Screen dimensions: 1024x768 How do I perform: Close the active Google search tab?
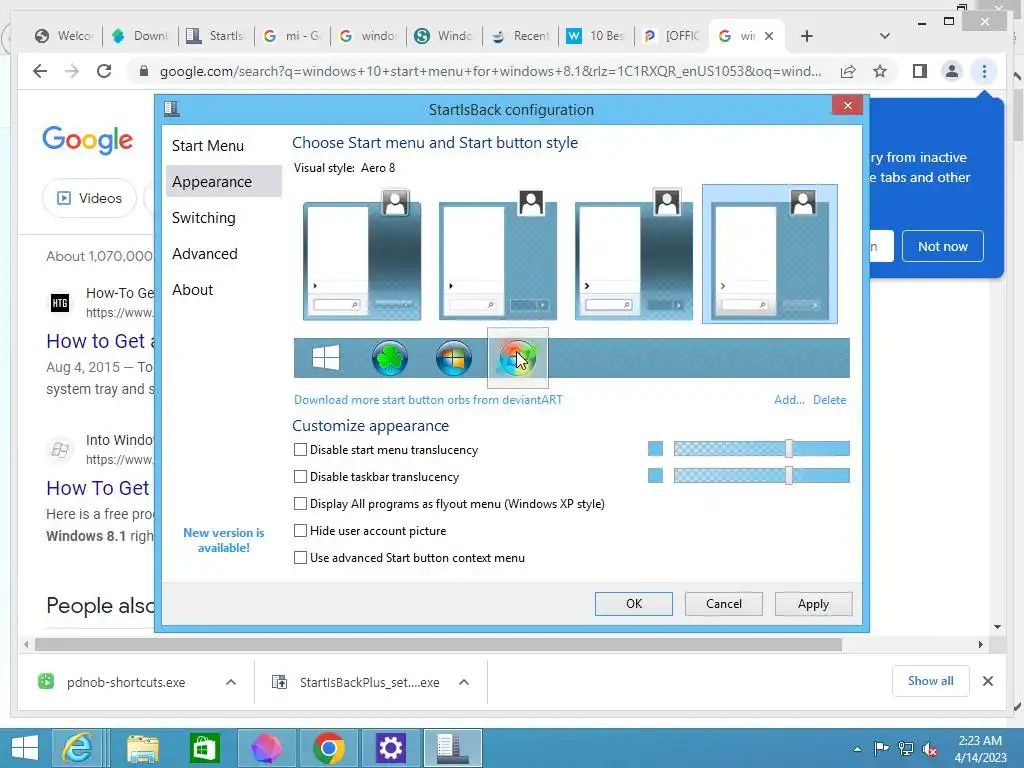(x=769, y=36)
